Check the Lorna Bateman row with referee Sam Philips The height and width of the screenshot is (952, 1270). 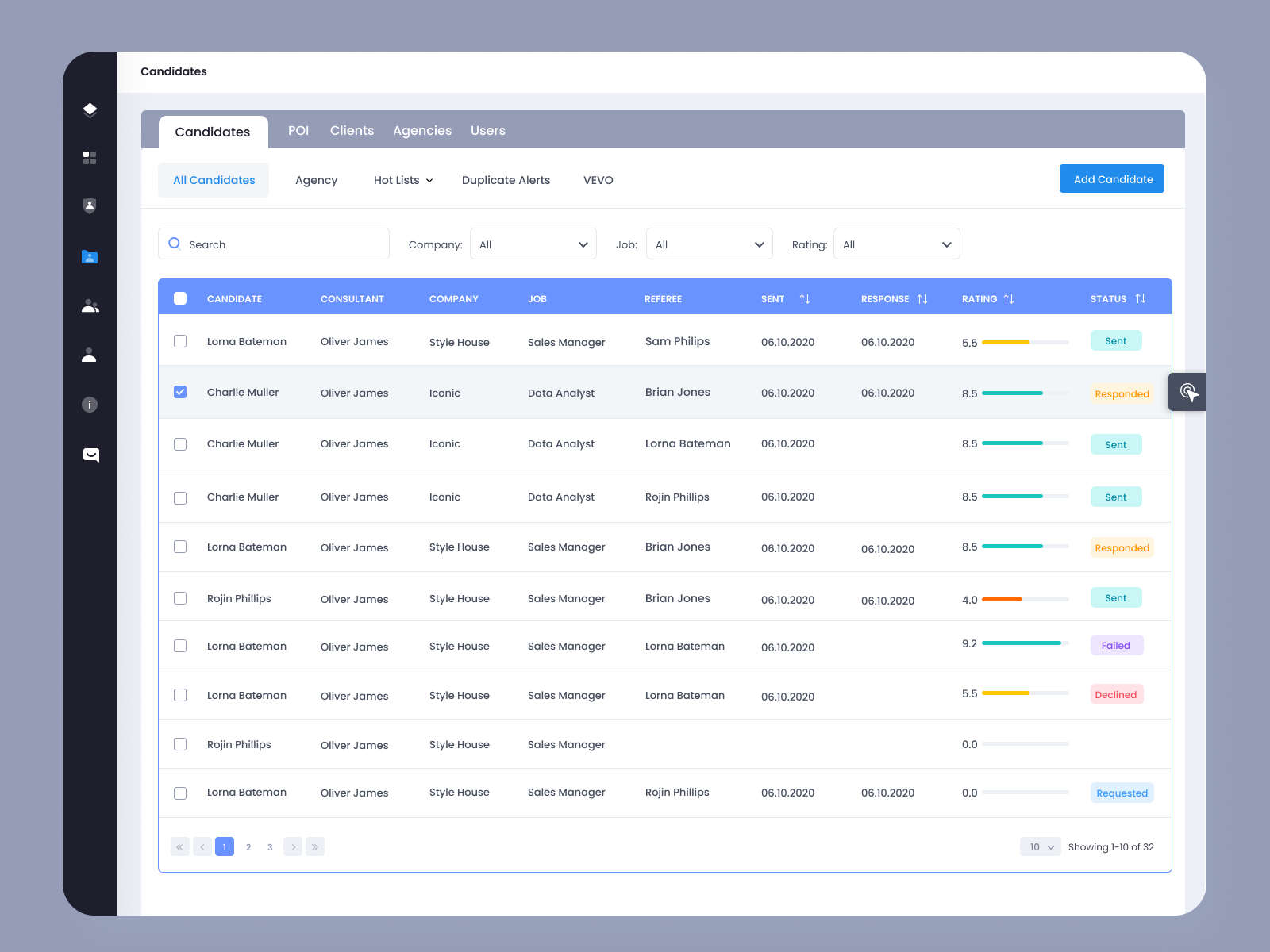tap(180, 341)
